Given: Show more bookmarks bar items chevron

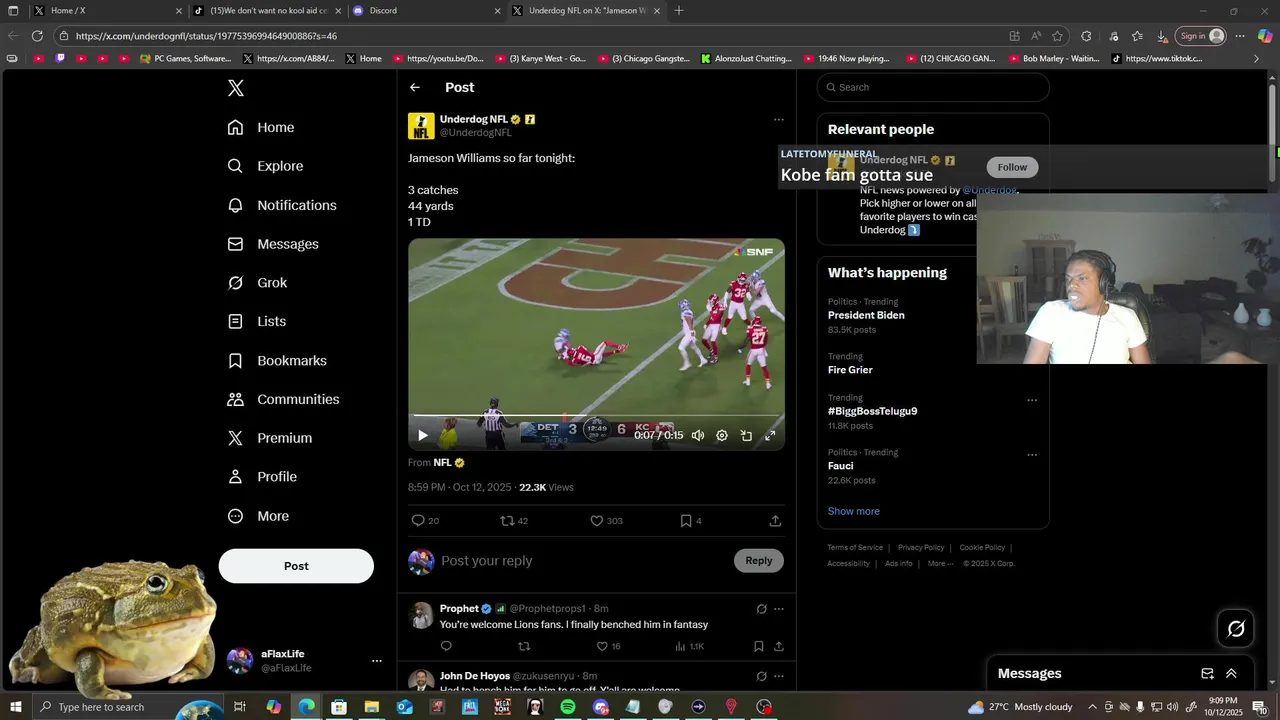Looking at the screenshot, I should [x=1257, y=59].
